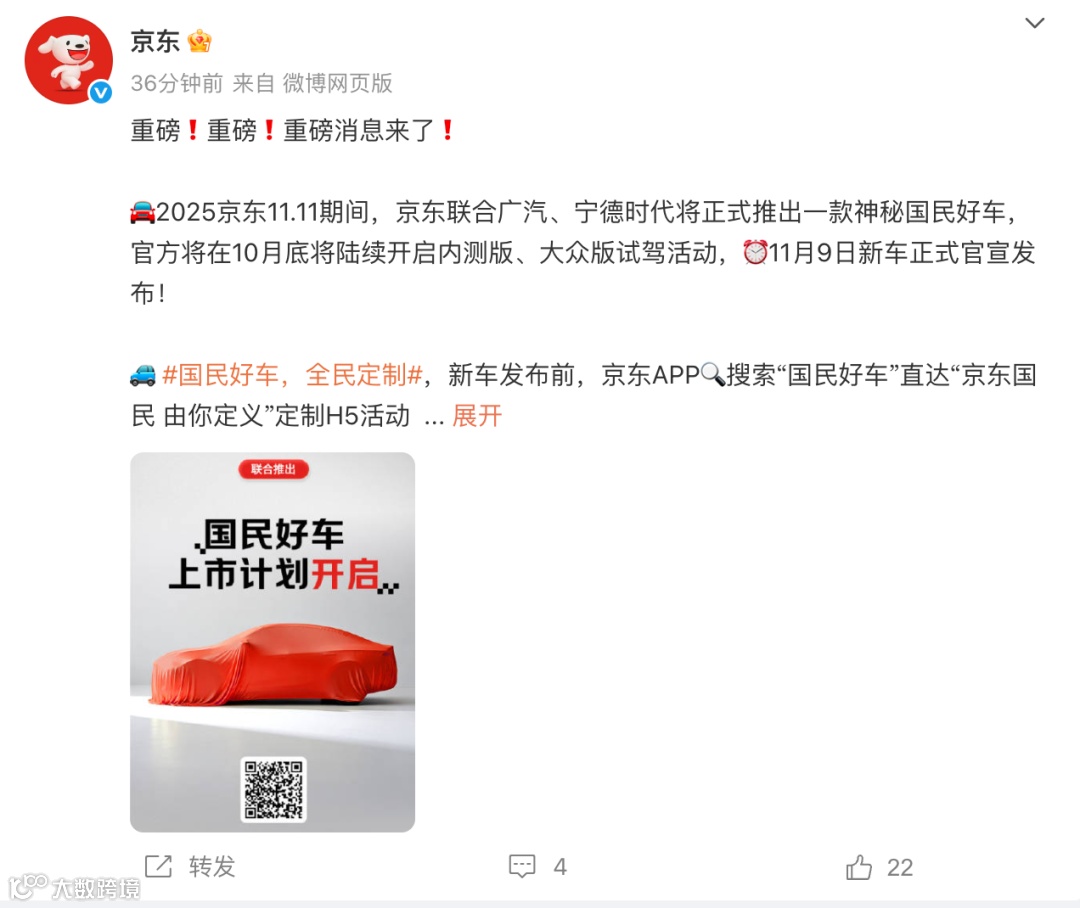The height and width of the screenshot is (908, 1080).
Task: Click the red car emoji icon
Action: tap(143, 212)
